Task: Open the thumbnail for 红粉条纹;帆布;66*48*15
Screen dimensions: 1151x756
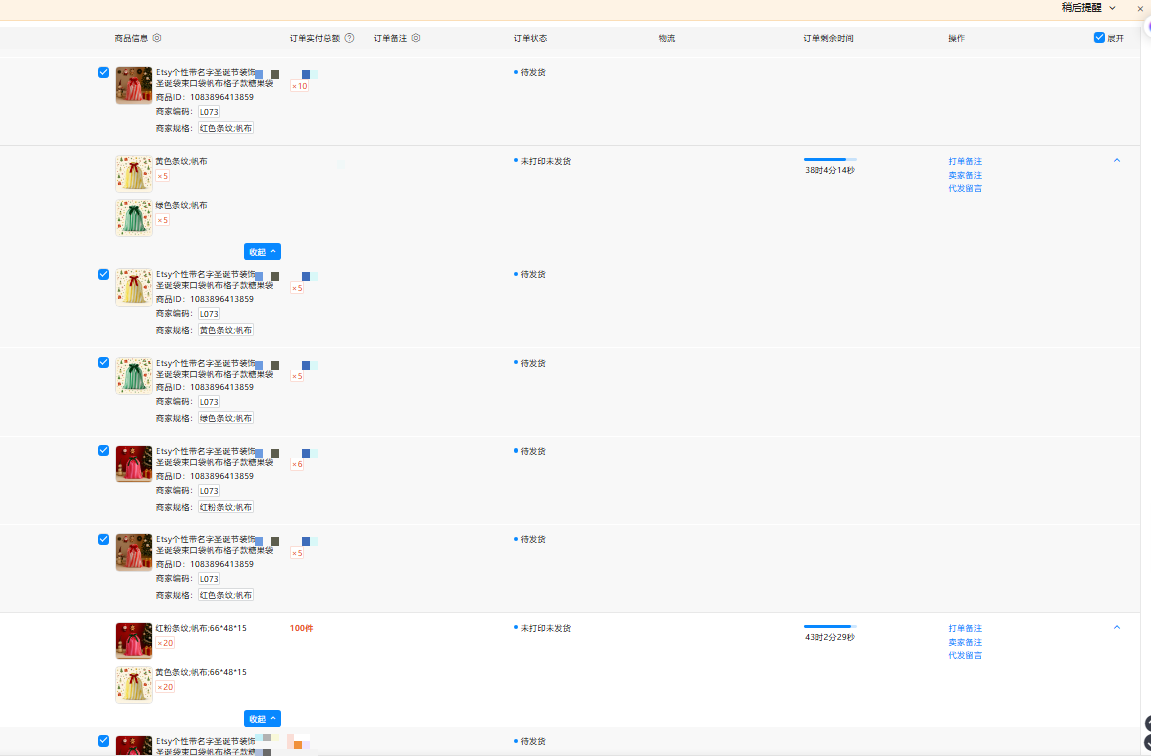Action: point(134,641)
